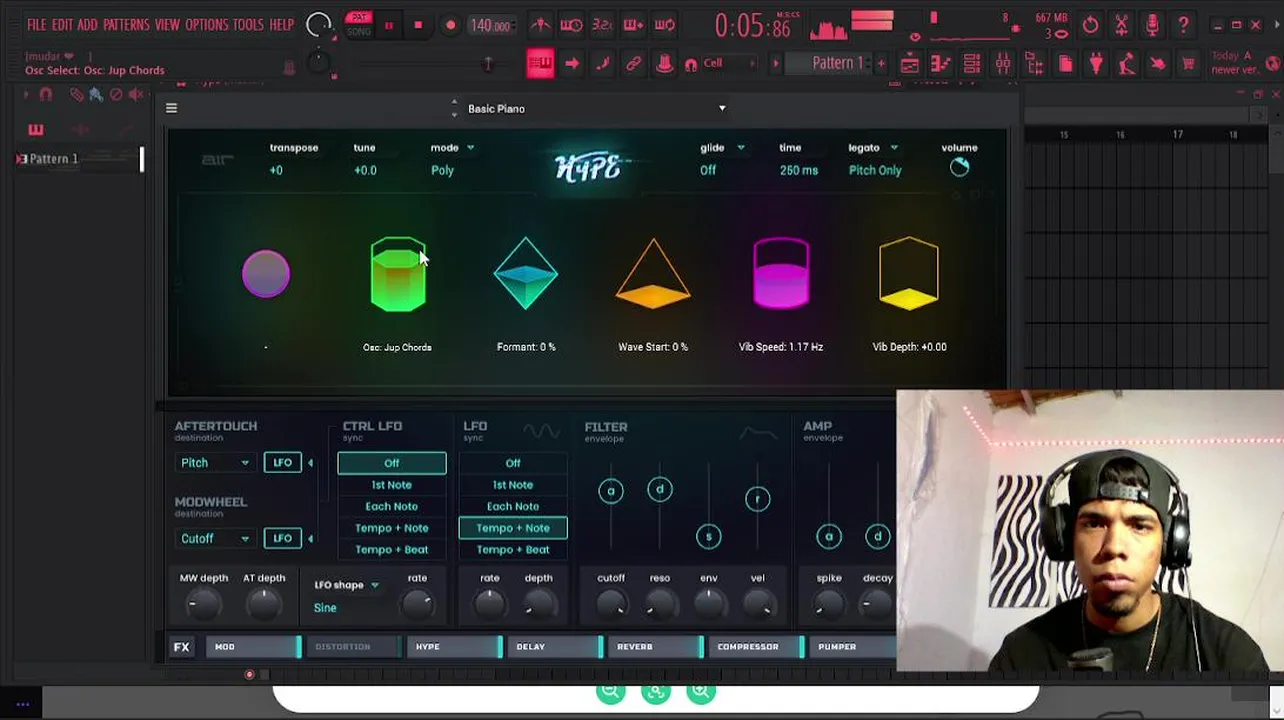1284x720 pixels.
Task: Click the project files copy icon
Action: click(x=1065, y=64)
